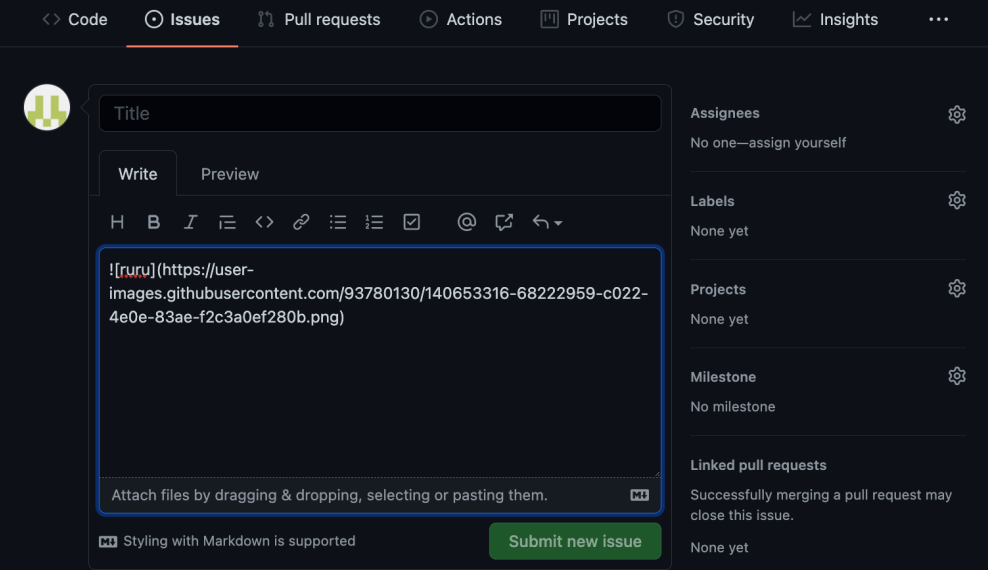Insert a task list checkbox
The width and height of the screenshot is (988, 570).
[411, 222]
